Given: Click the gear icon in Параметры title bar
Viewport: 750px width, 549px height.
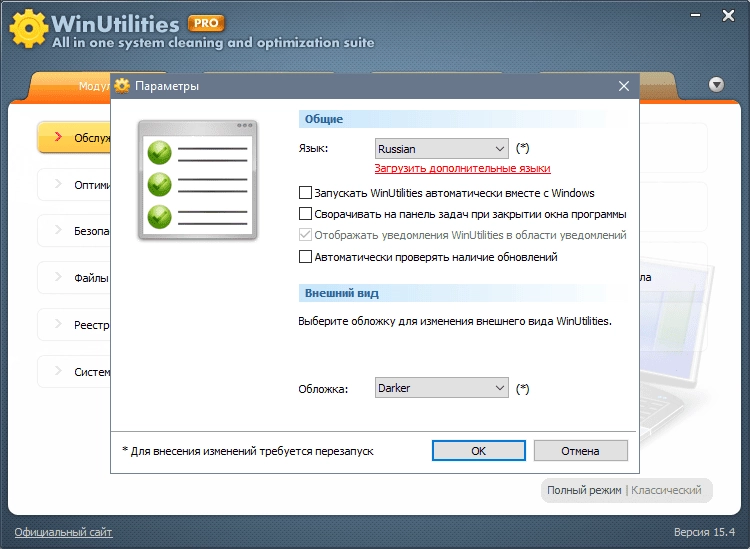Looking at the screenshot, I should (x=122, y=86).
